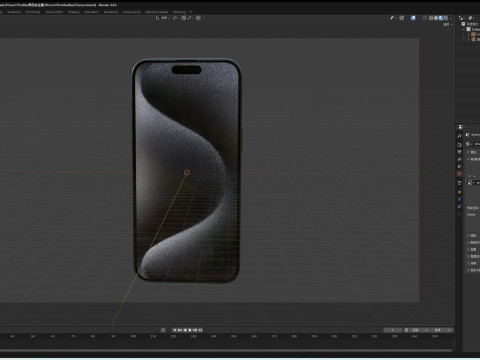Open the Geometry Nodes workspace tab

[157, 12]
